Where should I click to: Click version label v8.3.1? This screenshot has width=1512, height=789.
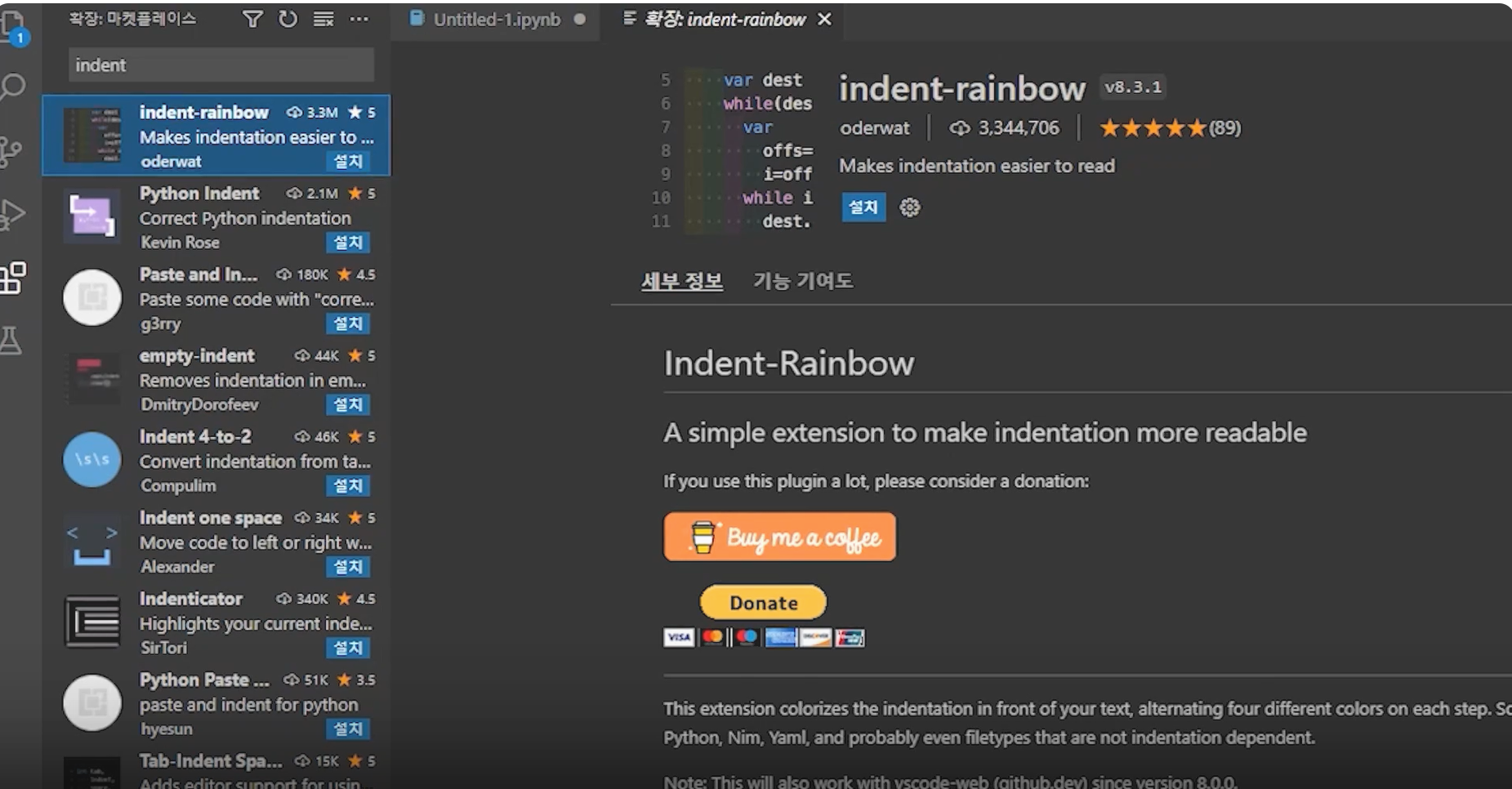1132,87
